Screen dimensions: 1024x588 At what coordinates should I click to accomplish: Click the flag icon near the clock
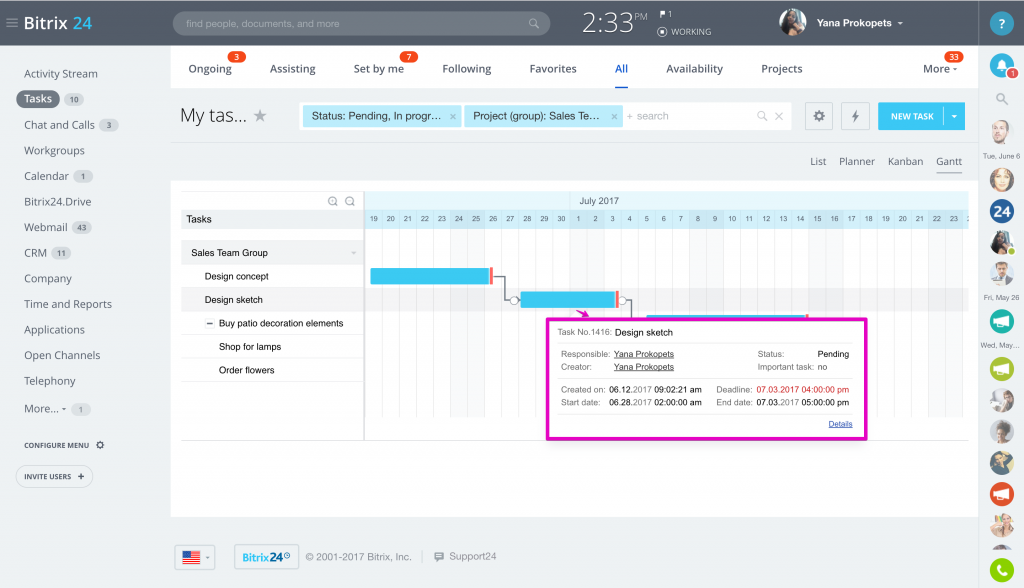[x=662, y=14]
